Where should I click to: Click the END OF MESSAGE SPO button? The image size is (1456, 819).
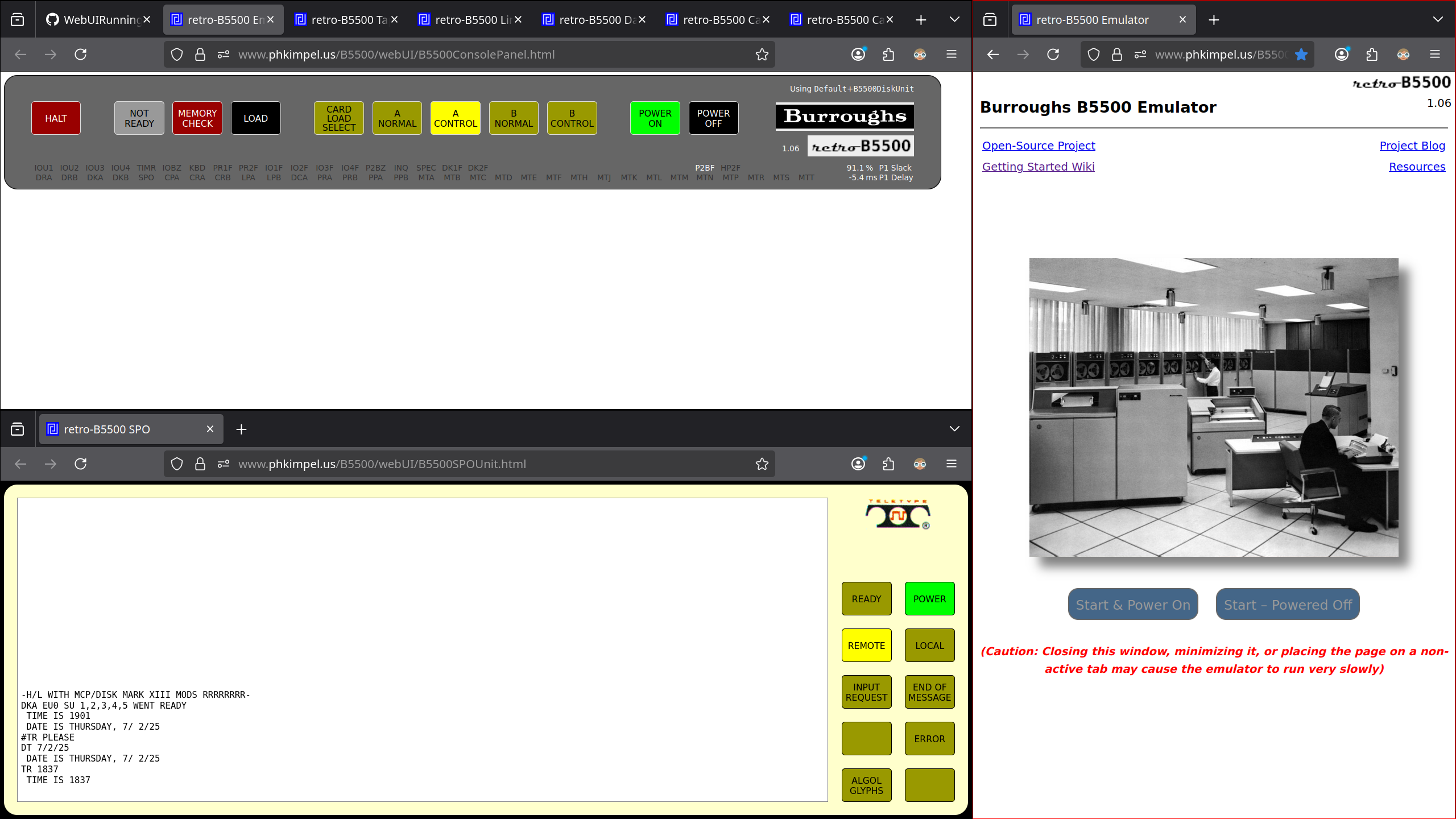tap(929, 692)
